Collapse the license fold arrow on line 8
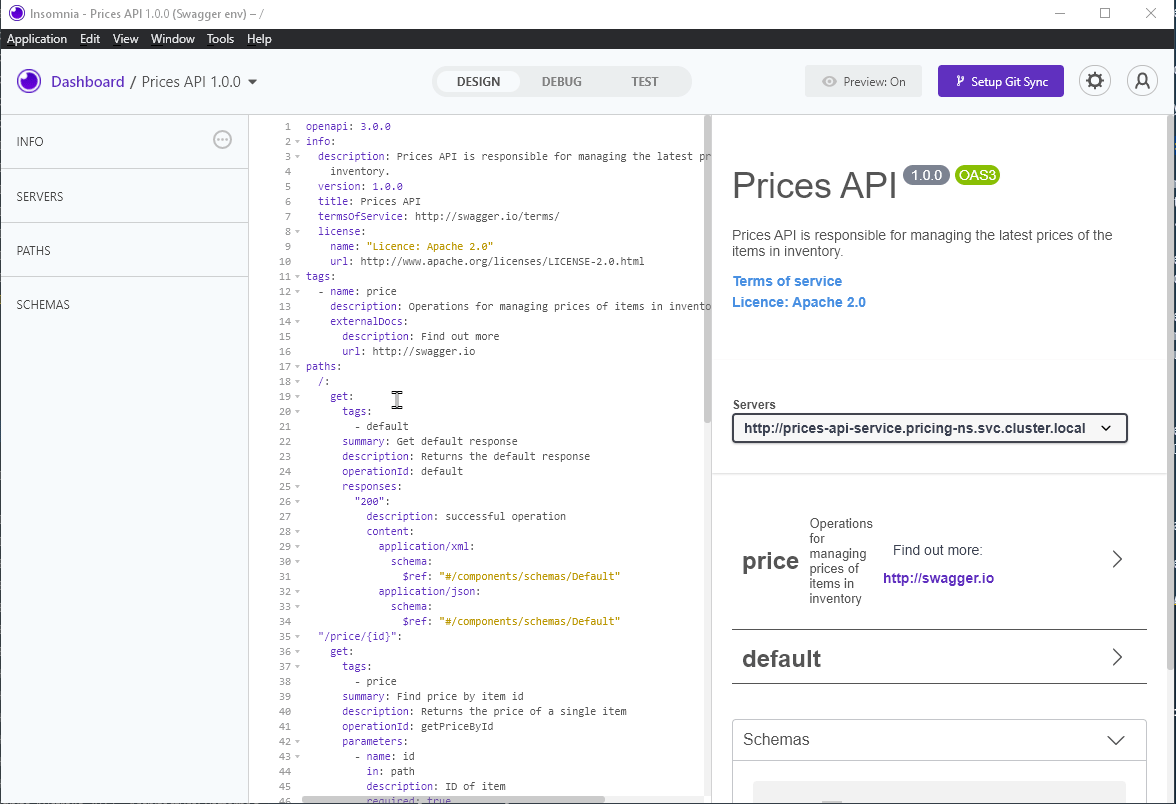1176x804 pixels. point(298,232)
